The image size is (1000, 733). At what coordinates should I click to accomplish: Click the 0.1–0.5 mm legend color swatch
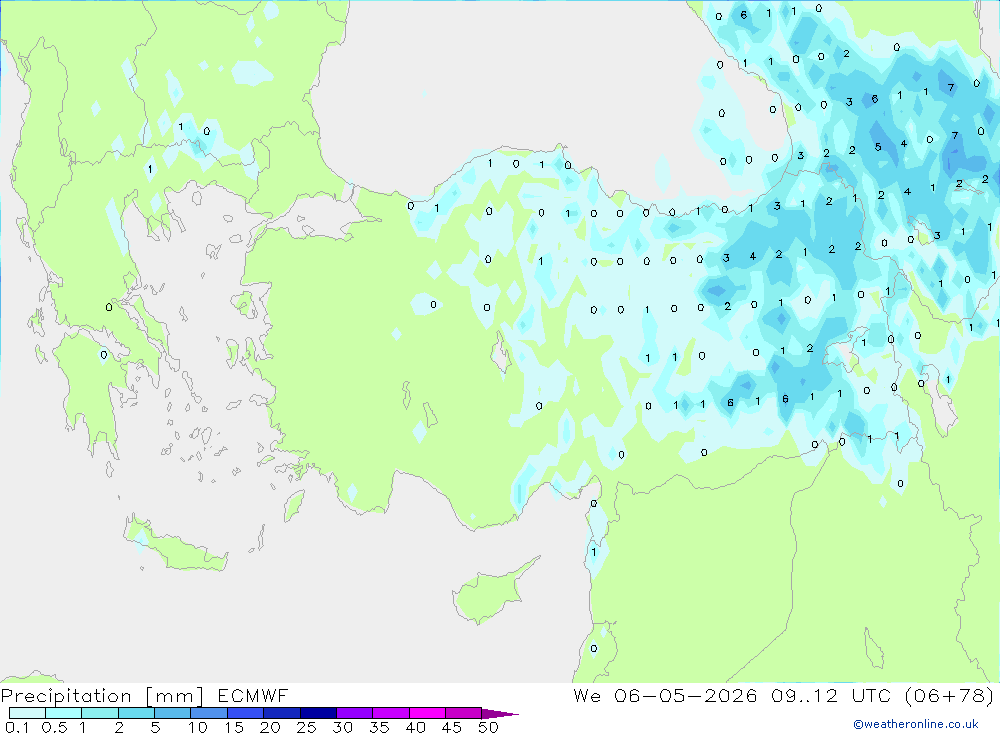pyautogui.click(x=27, y=713)
